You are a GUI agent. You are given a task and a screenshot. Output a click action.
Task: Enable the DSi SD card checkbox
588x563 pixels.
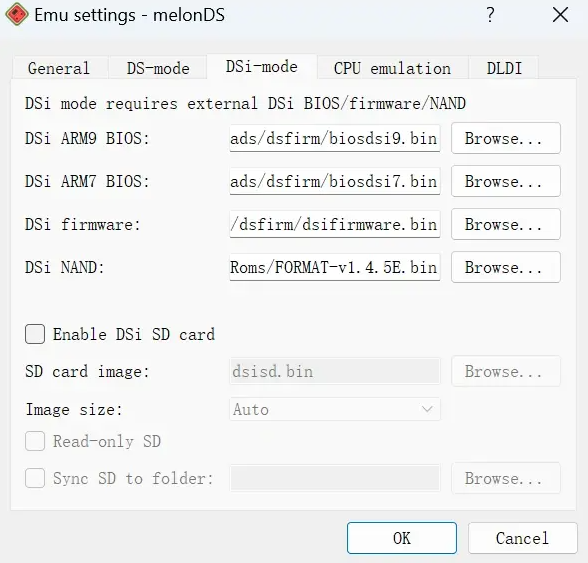coord(35,334)
